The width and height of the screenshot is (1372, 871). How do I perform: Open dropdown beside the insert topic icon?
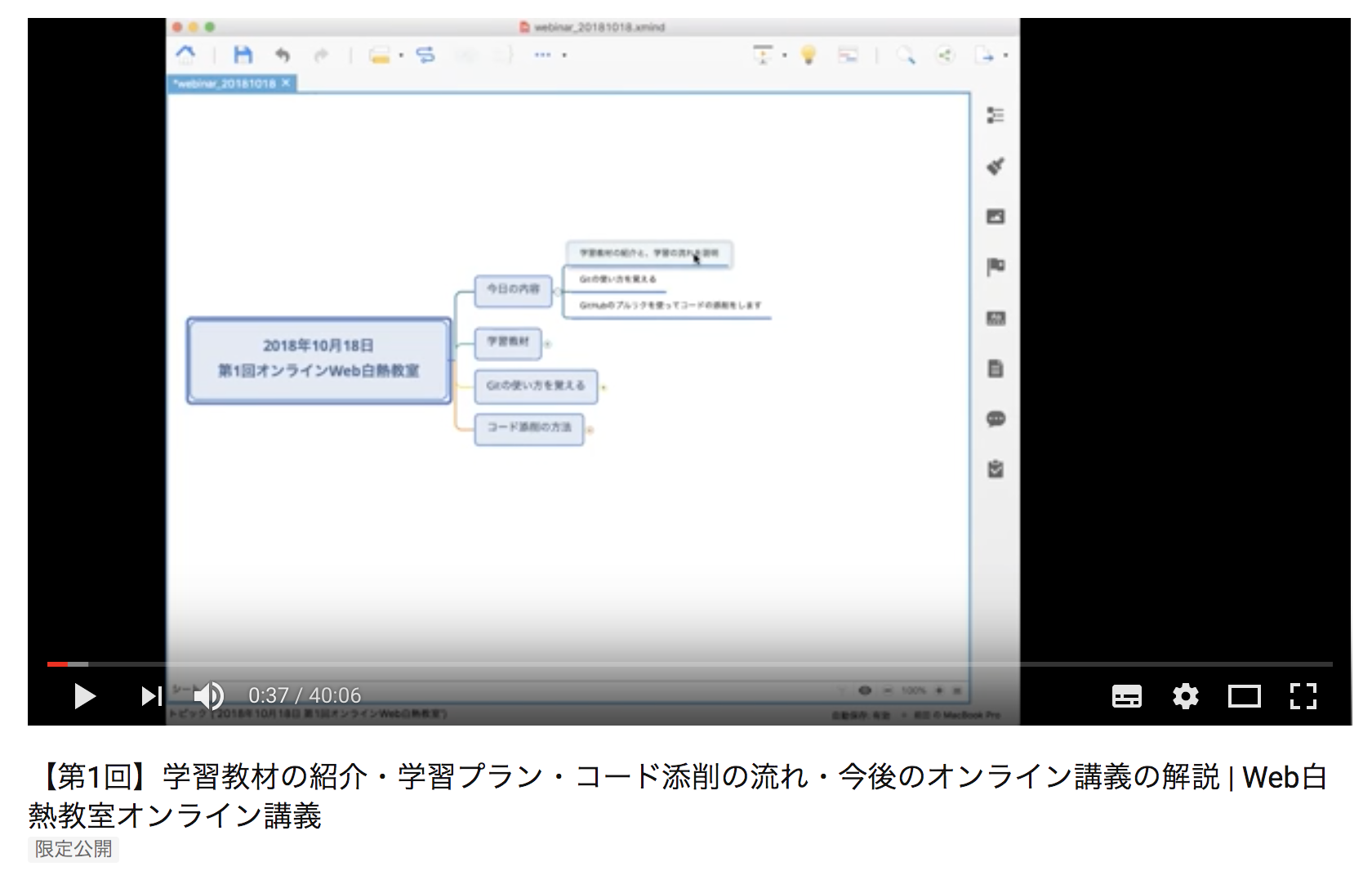tap(401, 56)
